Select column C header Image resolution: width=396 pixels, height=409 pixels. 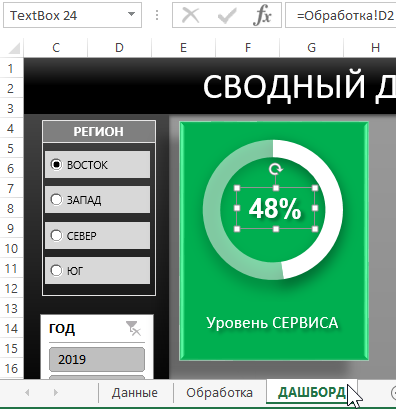click(x=56, y=48)
